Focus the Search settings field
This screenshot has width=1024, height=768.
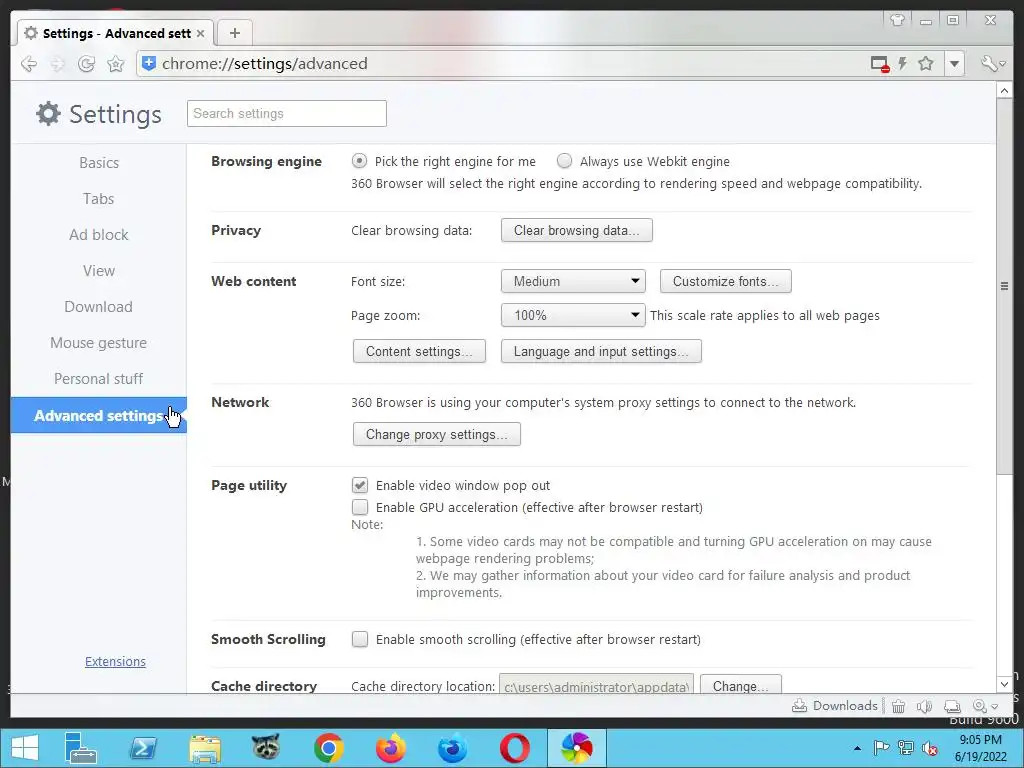pyautogui.click(x=287, y=114)
